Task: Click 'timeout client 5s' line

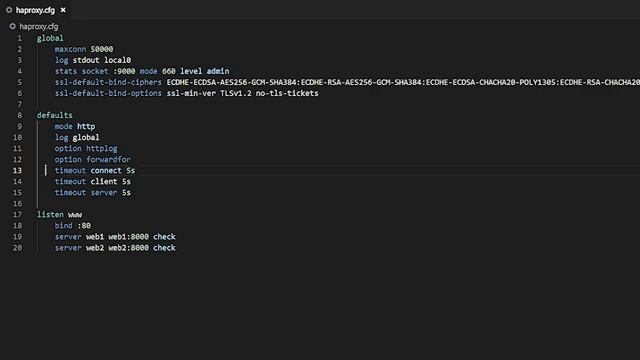Action: [93, 182]
